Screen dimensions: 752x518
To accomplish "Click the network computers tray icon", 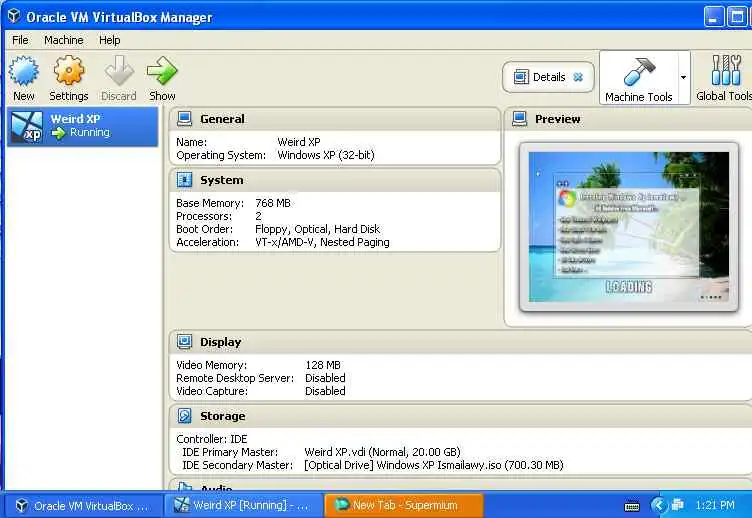I will tap(678, 505).
